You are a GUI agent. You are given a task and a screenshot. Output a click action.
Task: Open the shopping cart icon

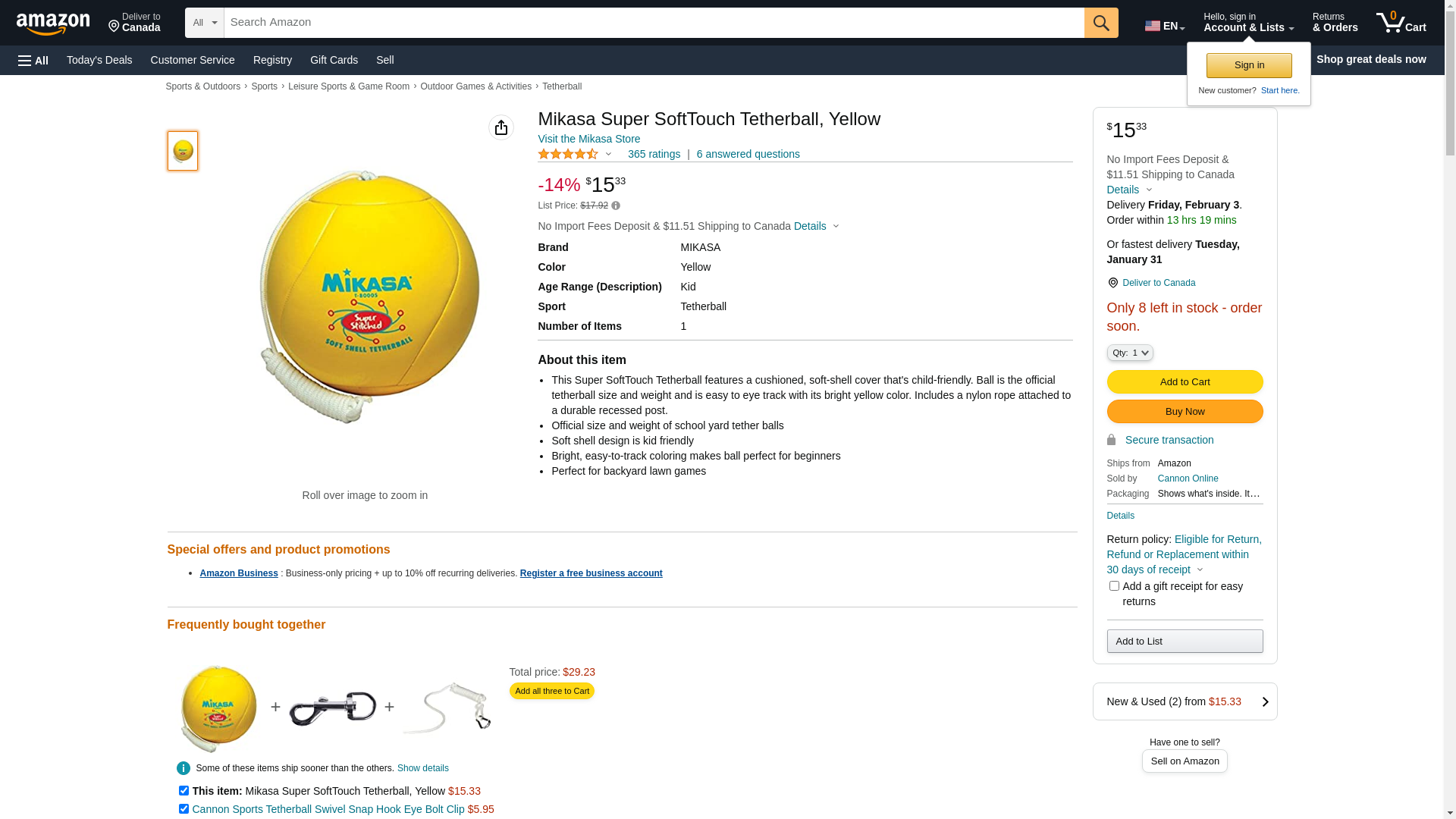(x=1401, y=23)
